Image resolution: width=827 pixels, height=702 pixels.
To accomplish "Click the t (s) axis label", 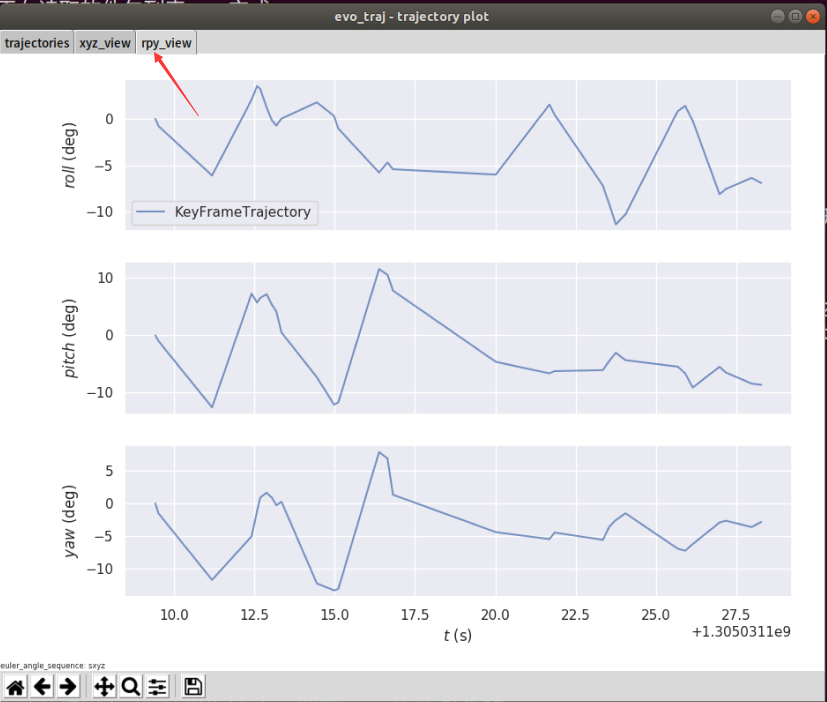I will pyautogui.click(x=457, y=636).
